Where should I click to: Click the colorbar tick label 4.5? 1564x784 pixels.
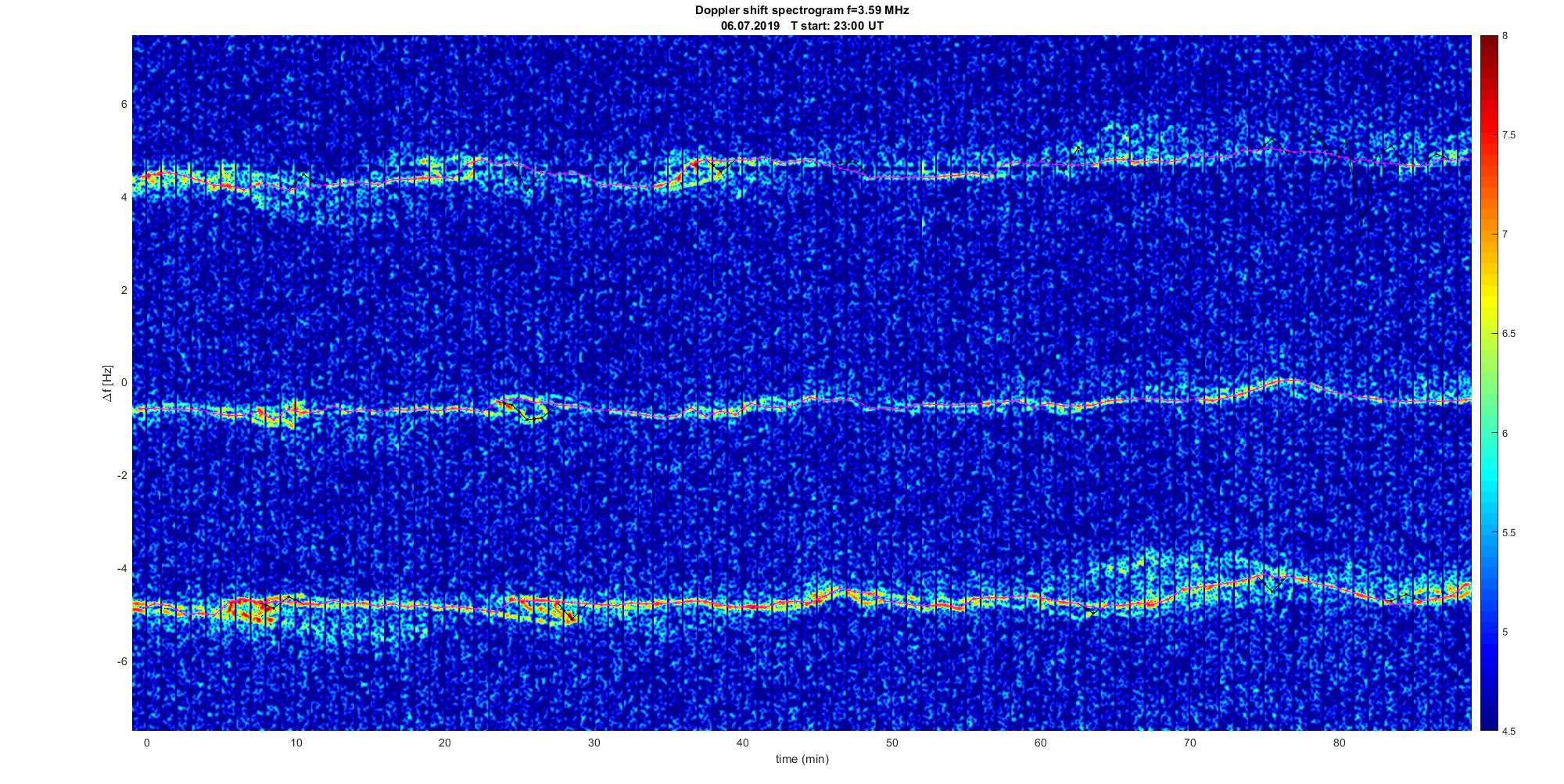(1508, 731)
